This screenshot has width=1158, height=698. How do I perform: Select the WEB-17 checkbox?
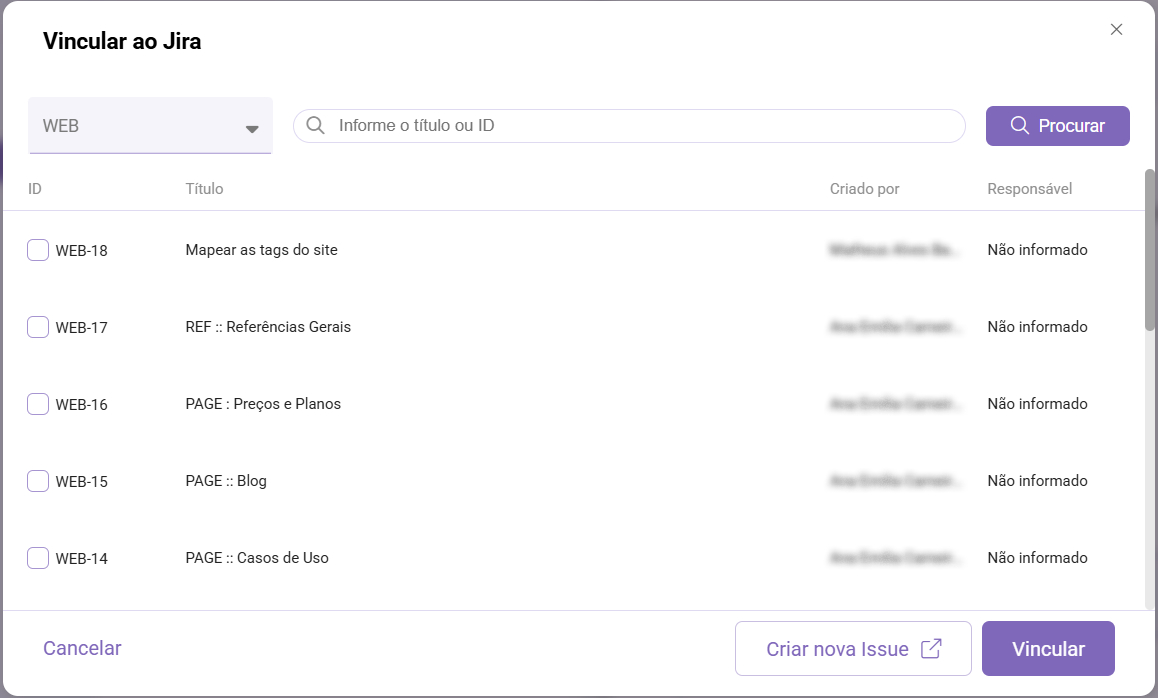pos(38,327)
